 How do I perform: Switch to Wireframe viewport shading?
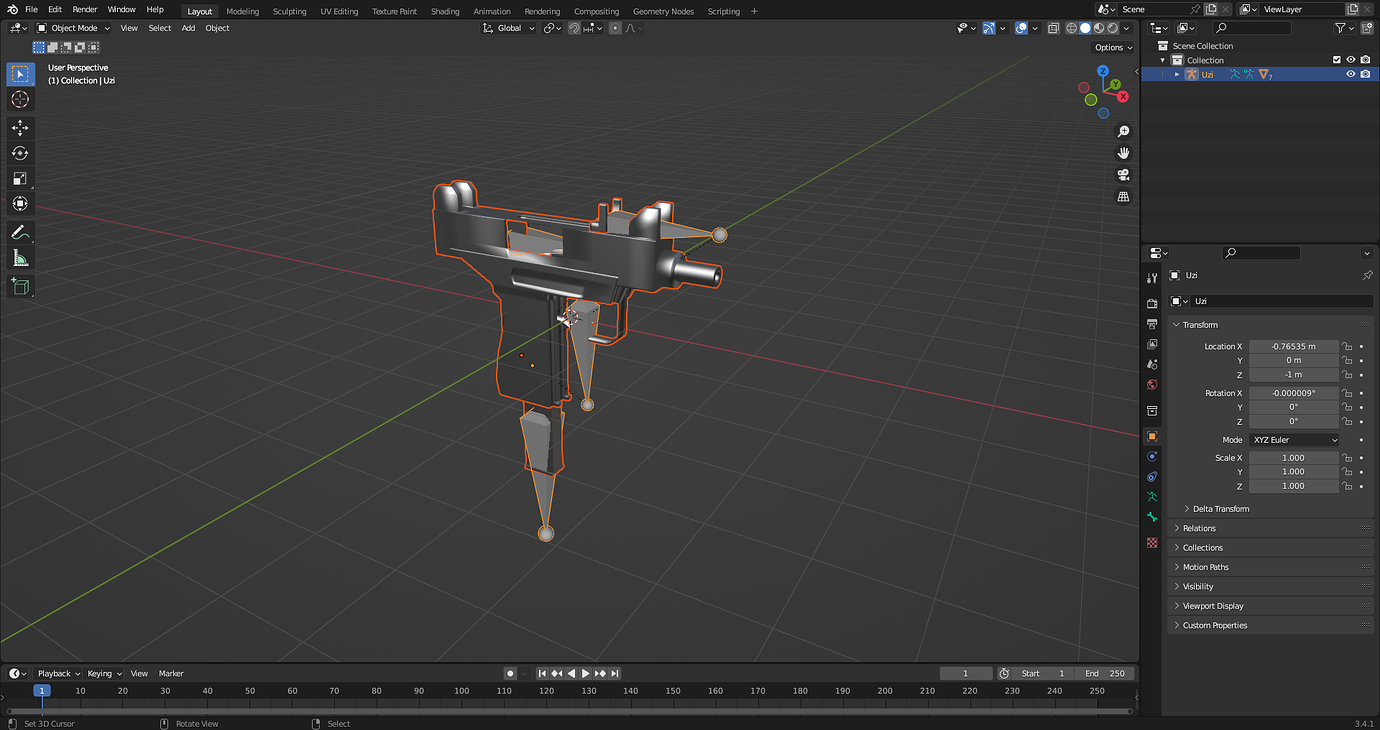tap(1071, 28)
